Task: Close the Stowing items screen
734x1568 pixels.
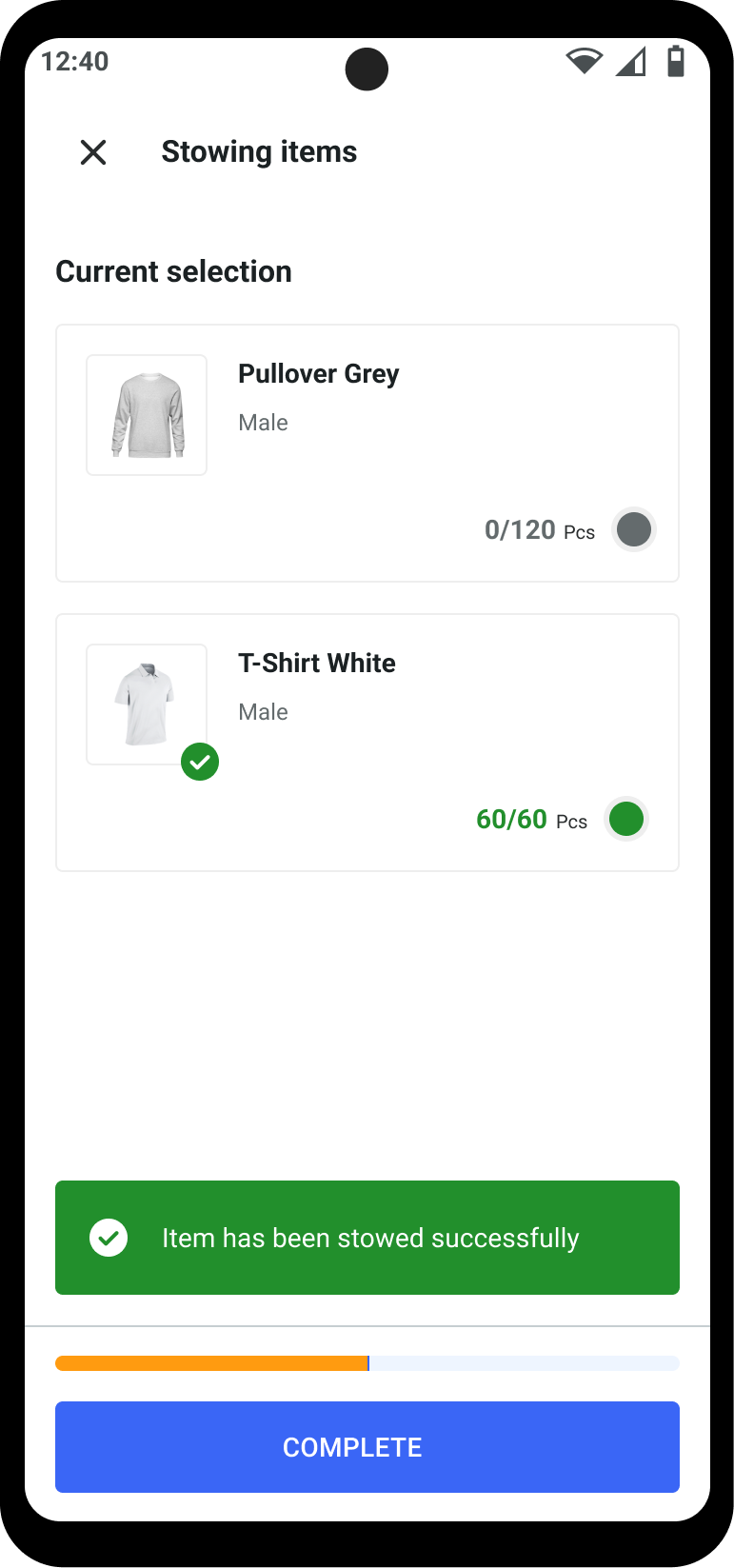Action: [x=93, y=152]
